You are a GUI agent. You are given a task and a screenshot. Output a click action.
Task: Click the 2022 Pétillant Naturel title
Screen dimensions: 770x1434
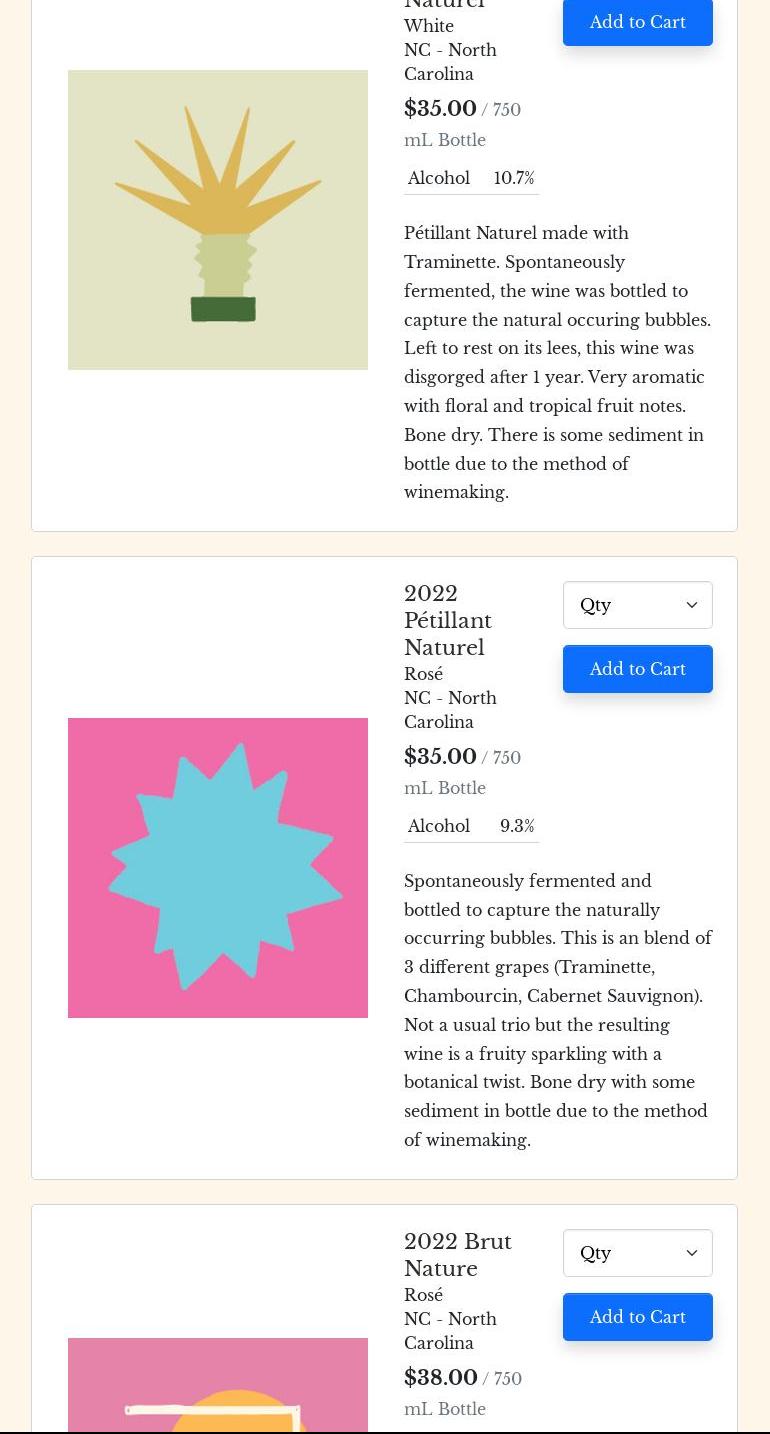[448, 620]
